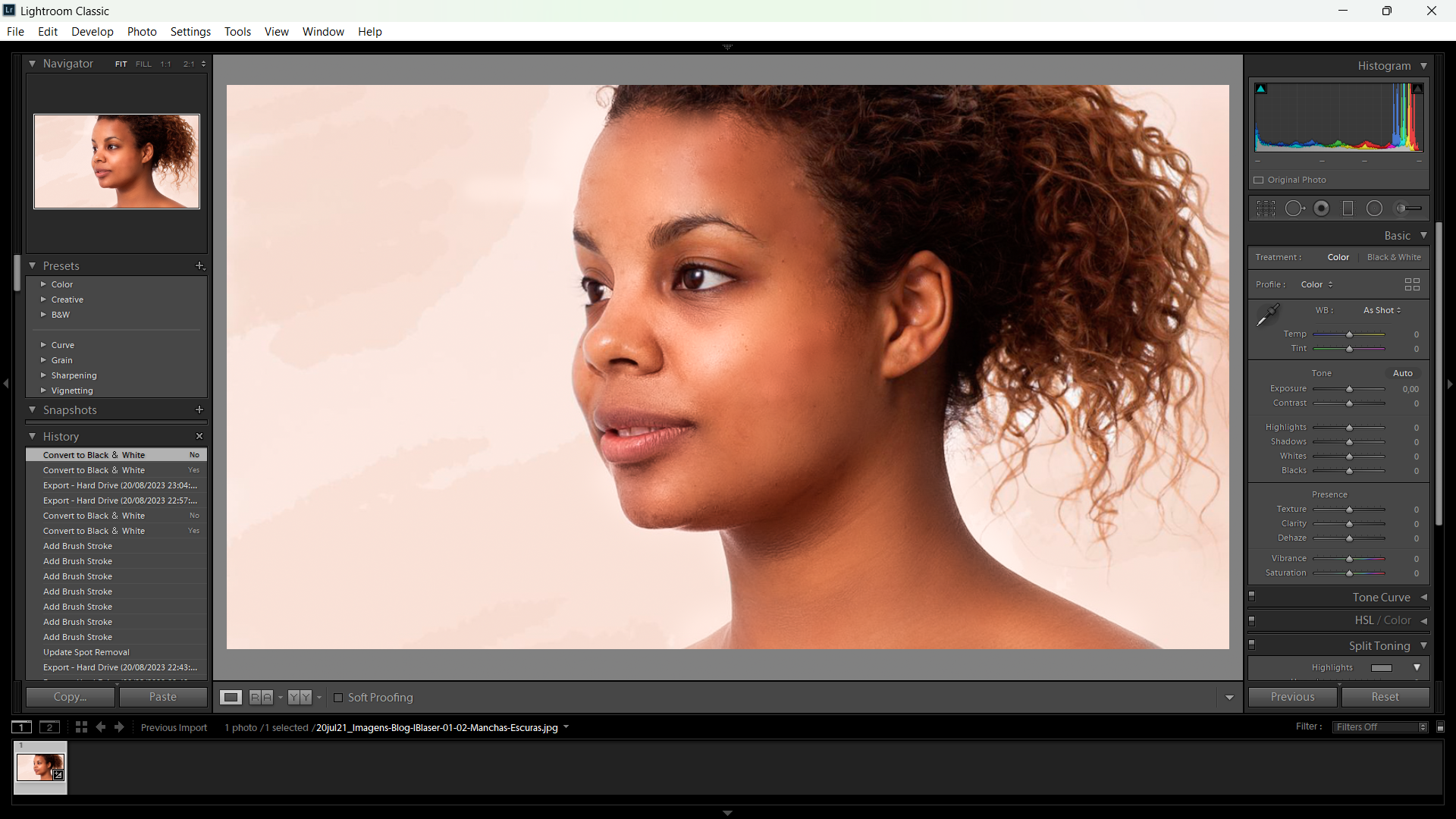The image size is (1456, 819).
Task: Check the Original Photo box
Action: point(1259,180)
